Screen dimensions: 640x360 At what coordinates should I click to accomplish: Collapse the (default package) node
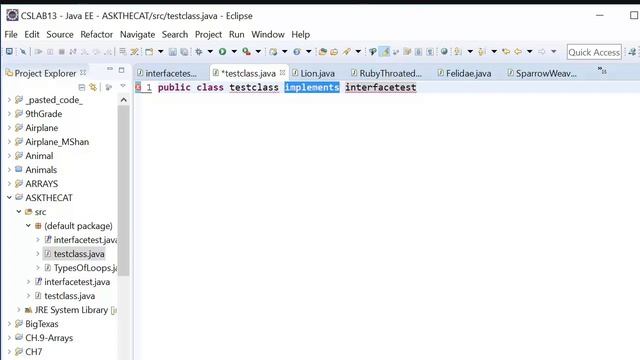(x=28, y=225)
